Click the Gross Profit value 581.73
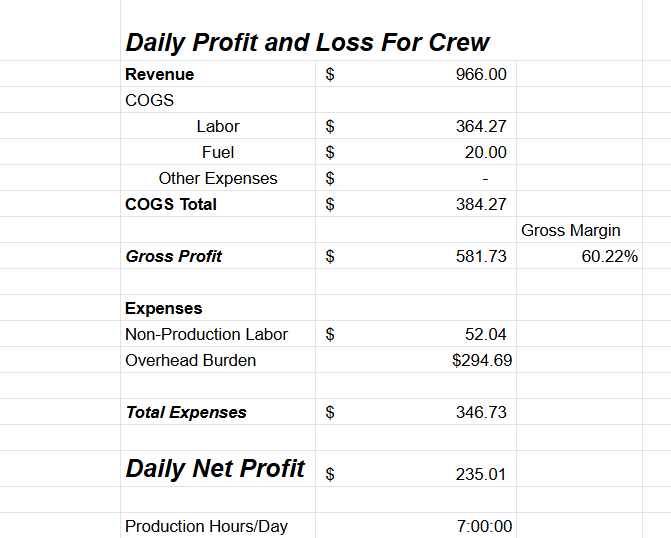Viewport: 671px width, 538px height. pyautogui.click(x=481, y=256)
